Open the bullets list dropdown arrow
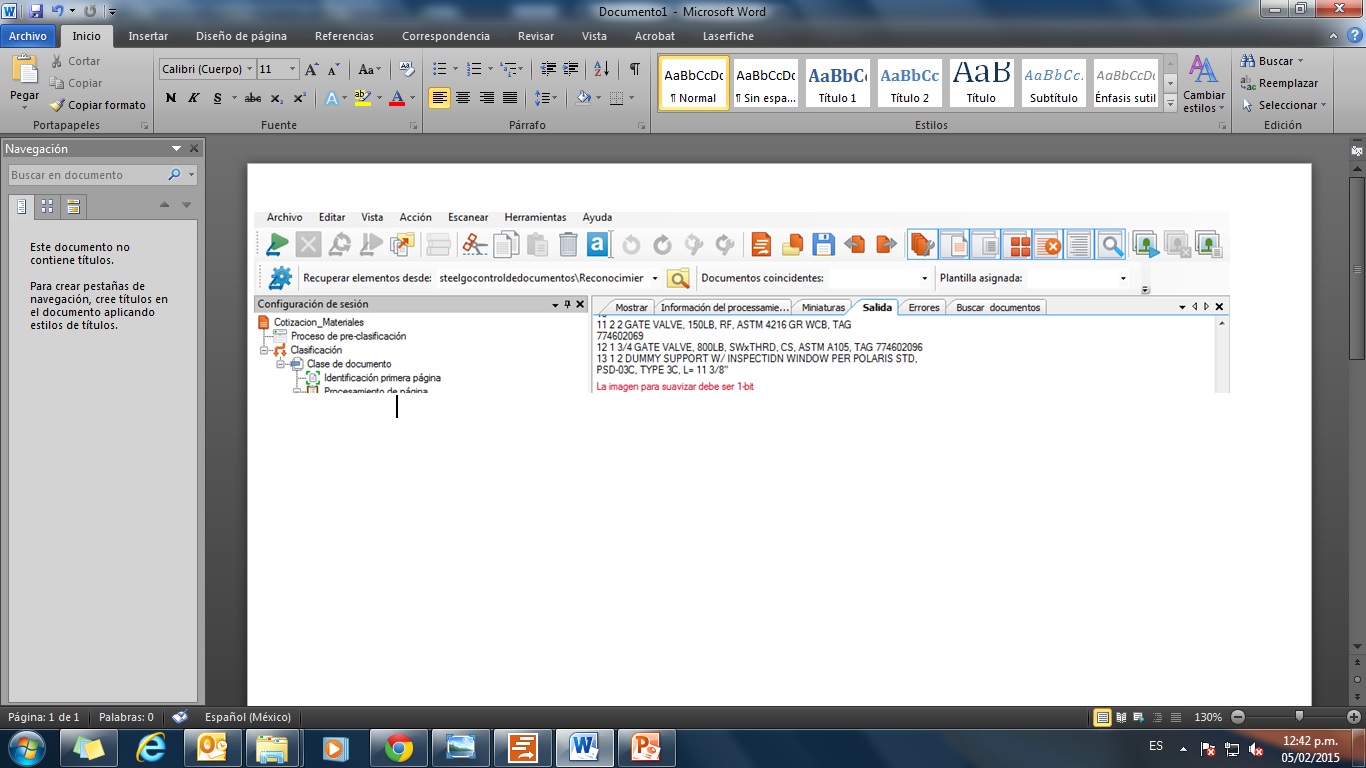 [x=455, y=69]
